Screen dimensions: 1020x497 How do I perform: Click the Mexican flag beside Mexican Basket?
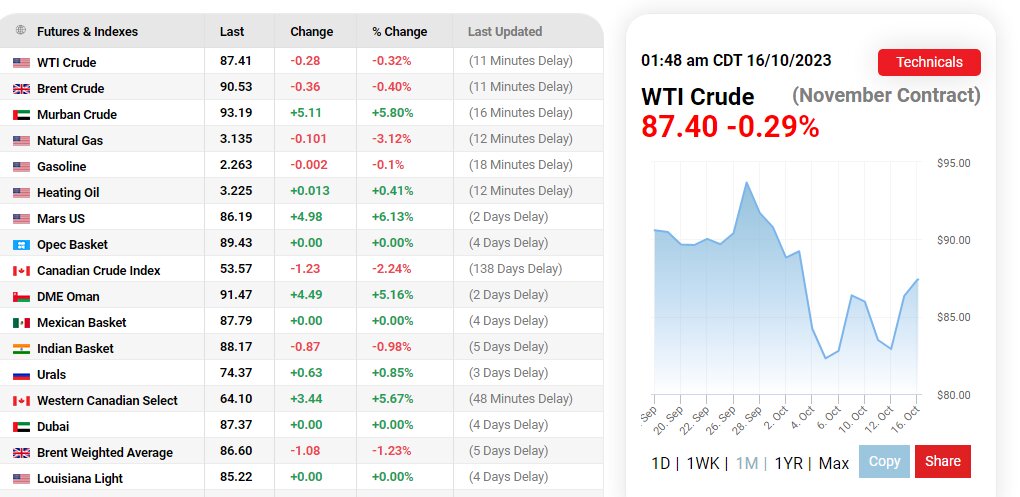pyautogui.click(x=21, y=323)
